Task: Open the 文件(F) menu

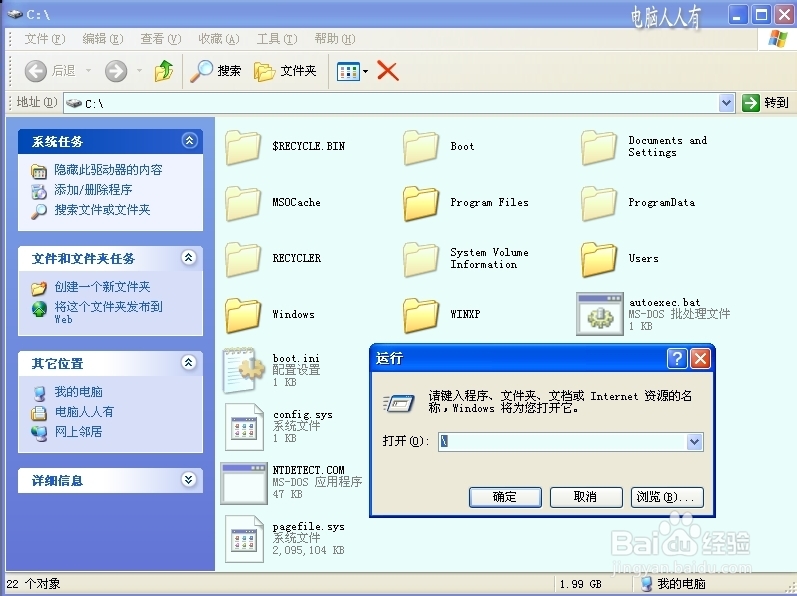Action: 45,39
